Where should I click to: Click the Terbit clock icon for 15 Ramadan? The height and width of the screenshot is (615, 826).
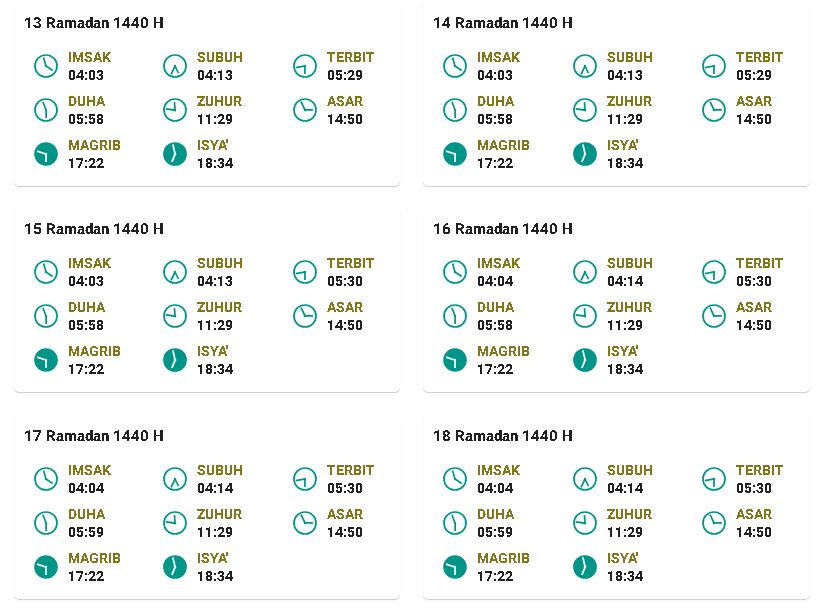click(x=304, y=272)
